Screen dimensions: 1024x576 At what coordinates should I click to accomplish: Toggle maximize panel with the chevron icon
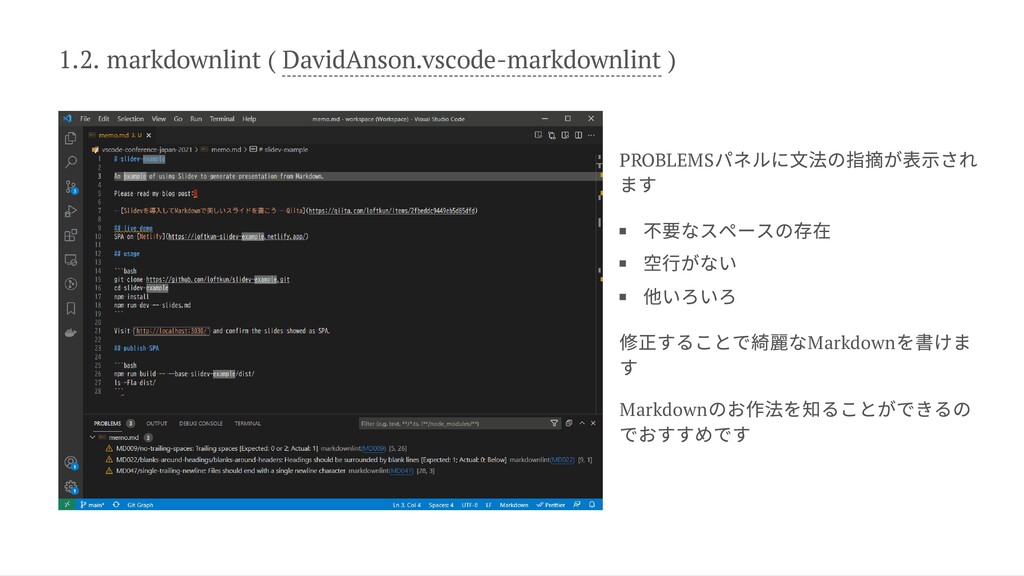(581, 424)
